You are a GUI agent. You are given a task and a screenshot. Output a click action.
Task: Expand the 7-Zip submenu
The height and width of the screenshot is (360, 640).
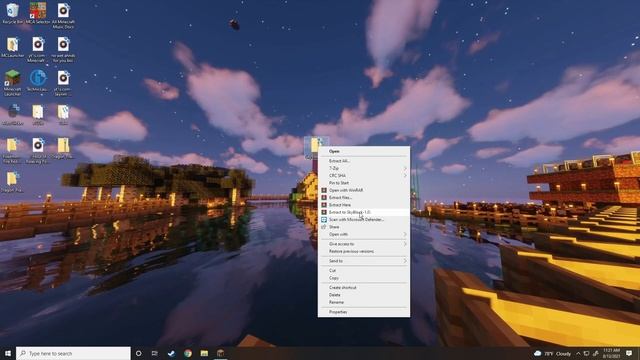(364, 168)
